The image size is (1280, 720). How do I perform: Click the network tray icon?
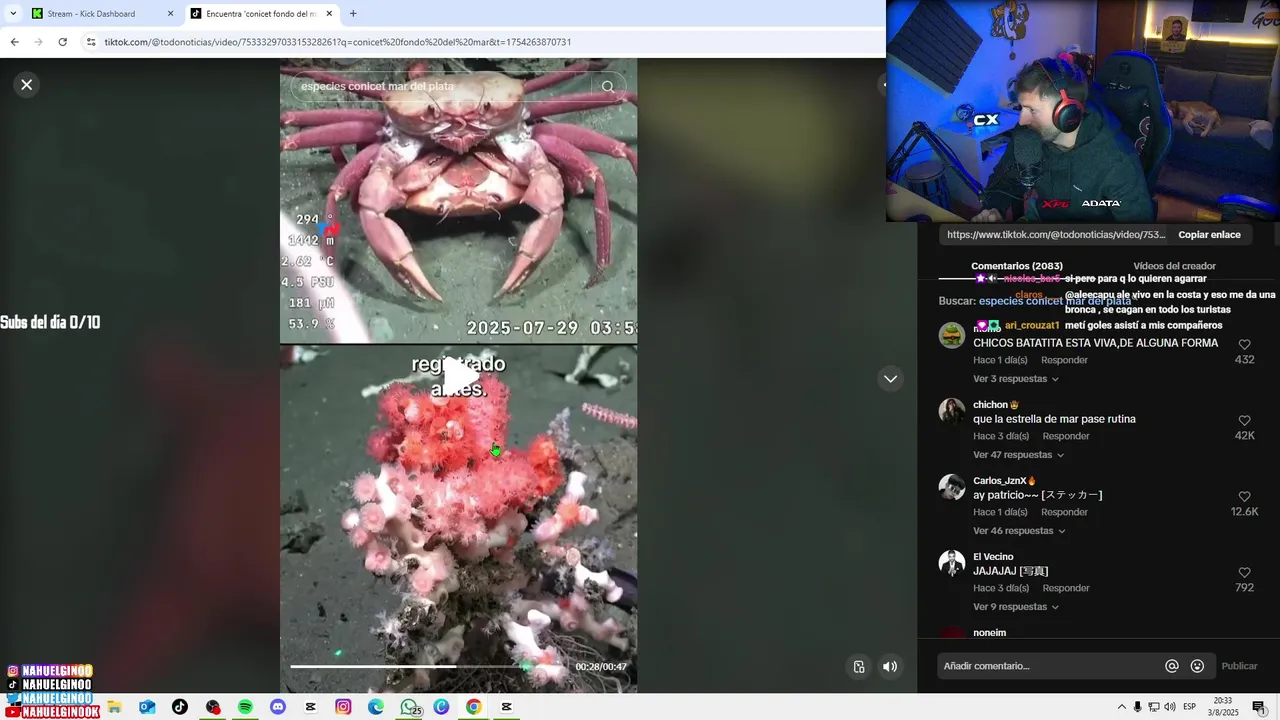pos(1153,707)
